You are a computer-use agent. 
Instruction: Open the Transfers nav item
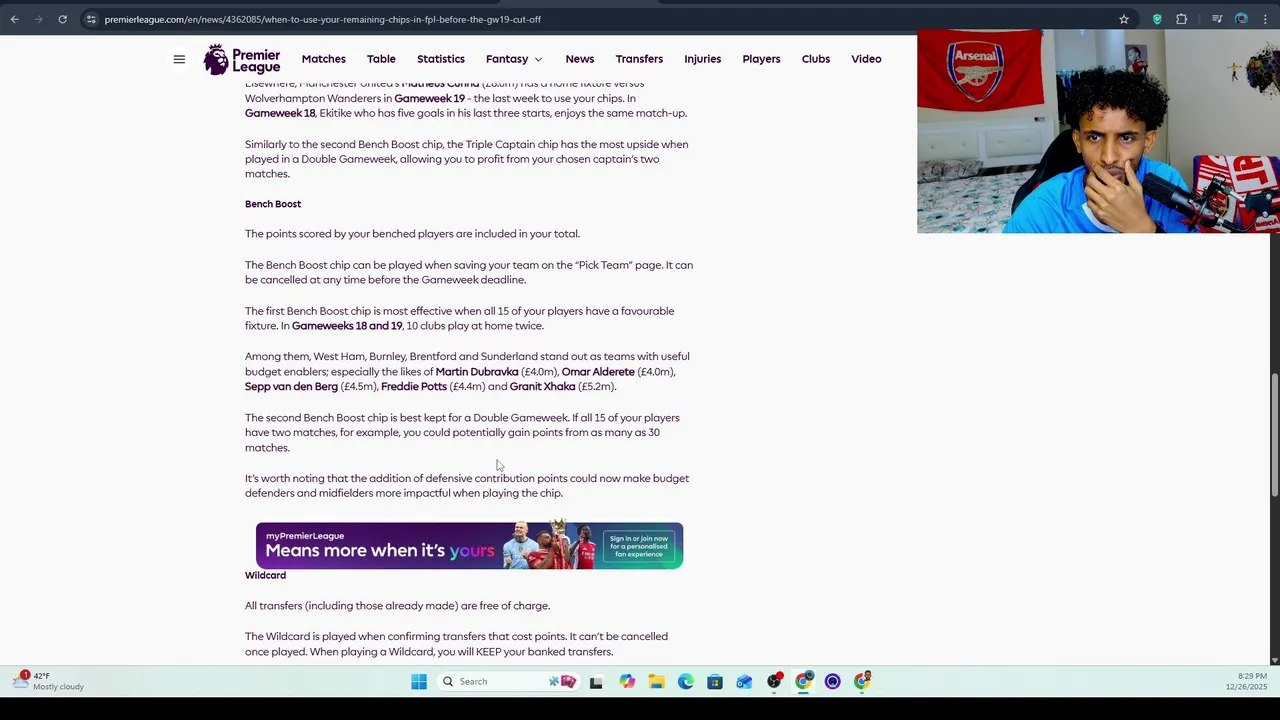639,59
